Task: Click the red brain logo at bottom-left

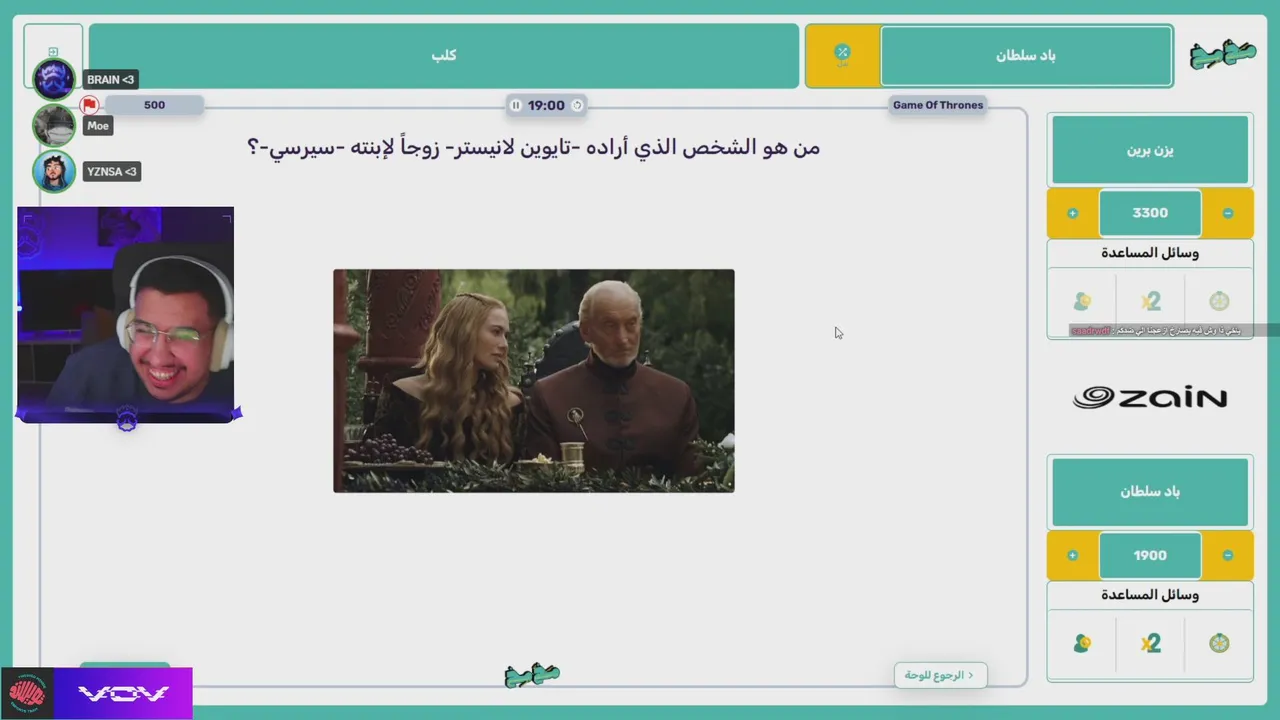Action: pyautogui.click(x=28, y=694)
